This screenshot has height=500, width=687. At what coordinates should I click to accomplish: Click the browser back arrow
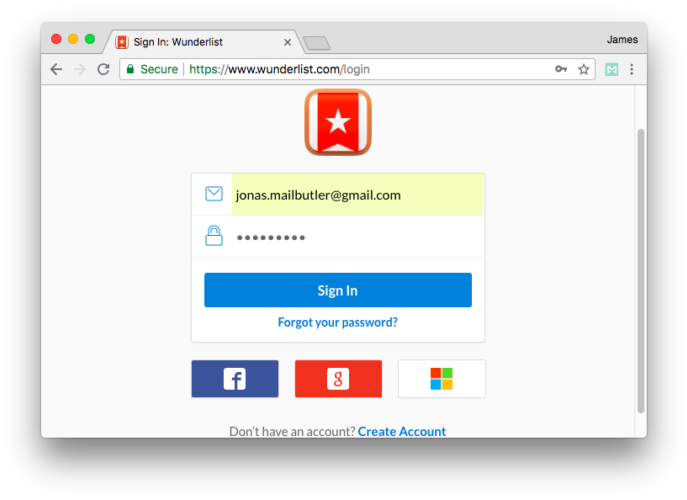[56, 69]
